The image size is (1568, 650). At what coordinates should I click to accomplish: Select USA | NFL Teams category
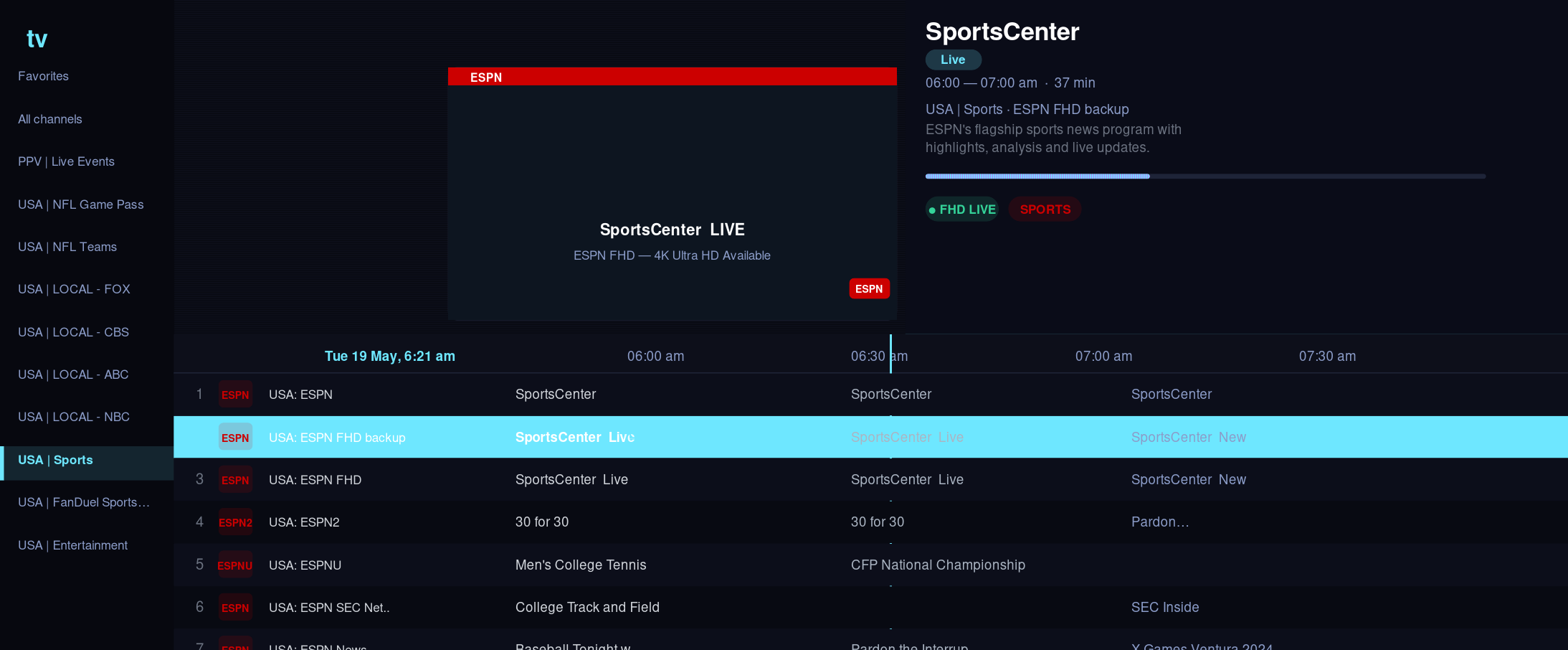click(x=67, y=247)
